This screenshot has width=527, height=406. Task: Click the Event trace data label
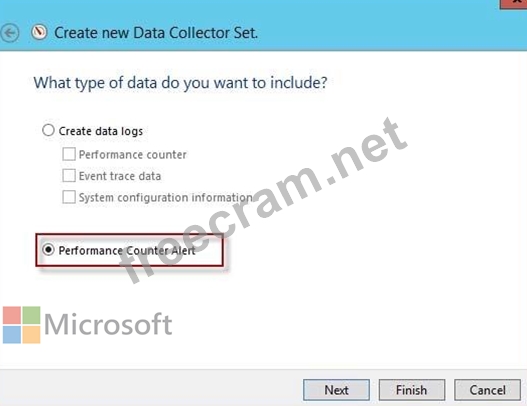[x=120, y=176]
